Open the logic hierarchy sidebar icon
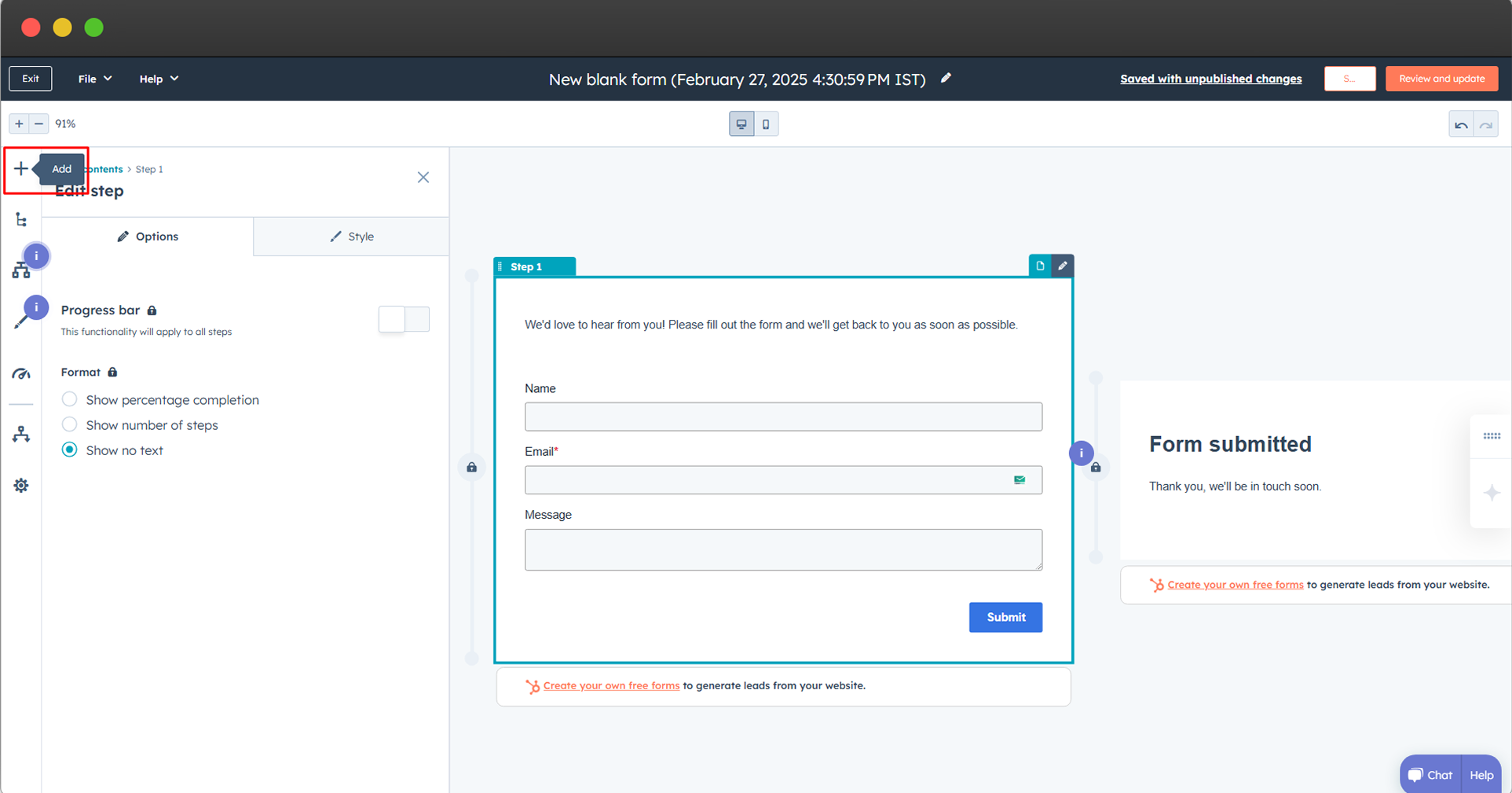This screenshot has width=1512, height=793. point(21,271)
